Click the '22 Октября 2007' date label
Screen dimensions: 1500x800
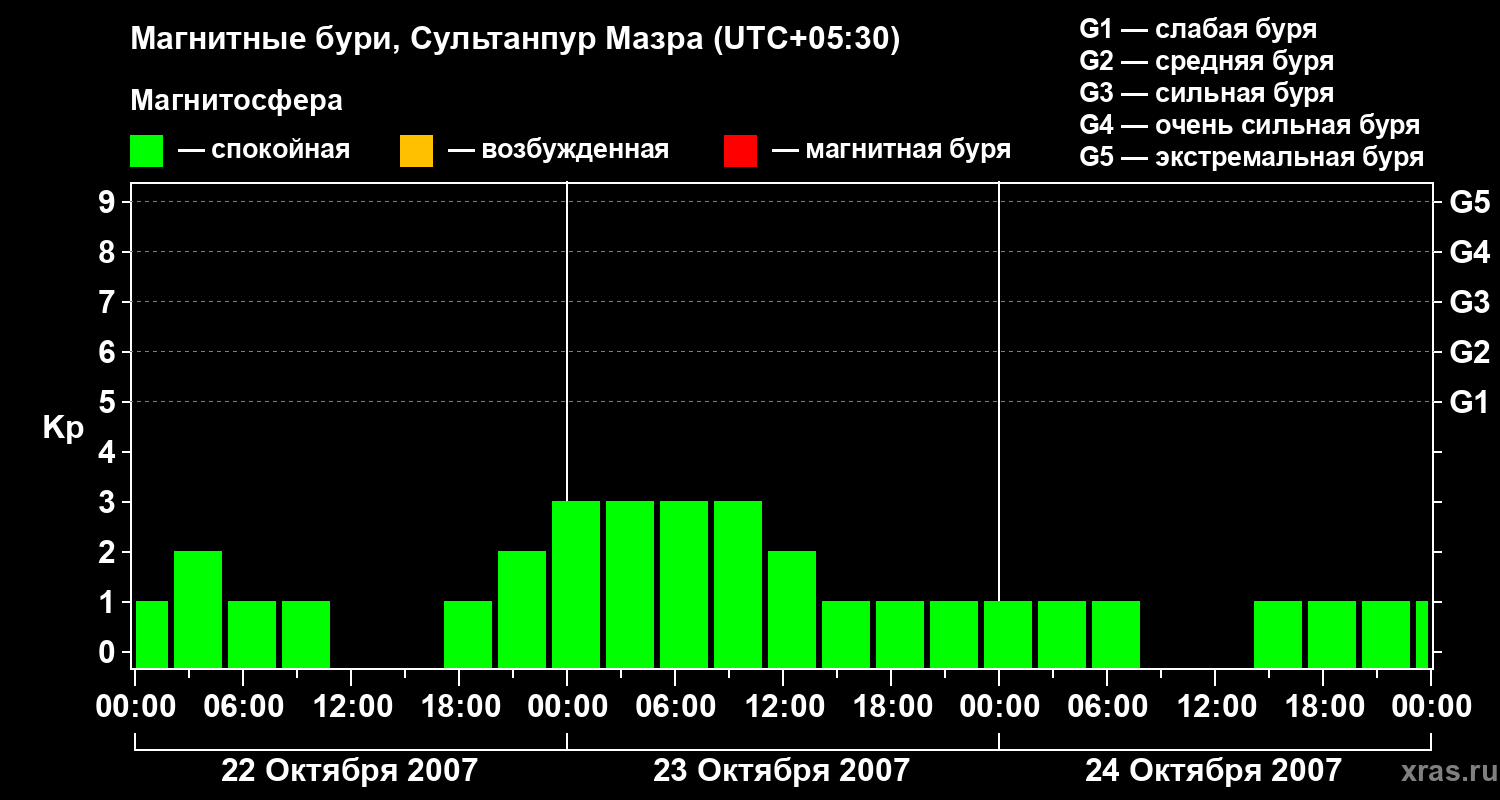click(x=349, y=771)
